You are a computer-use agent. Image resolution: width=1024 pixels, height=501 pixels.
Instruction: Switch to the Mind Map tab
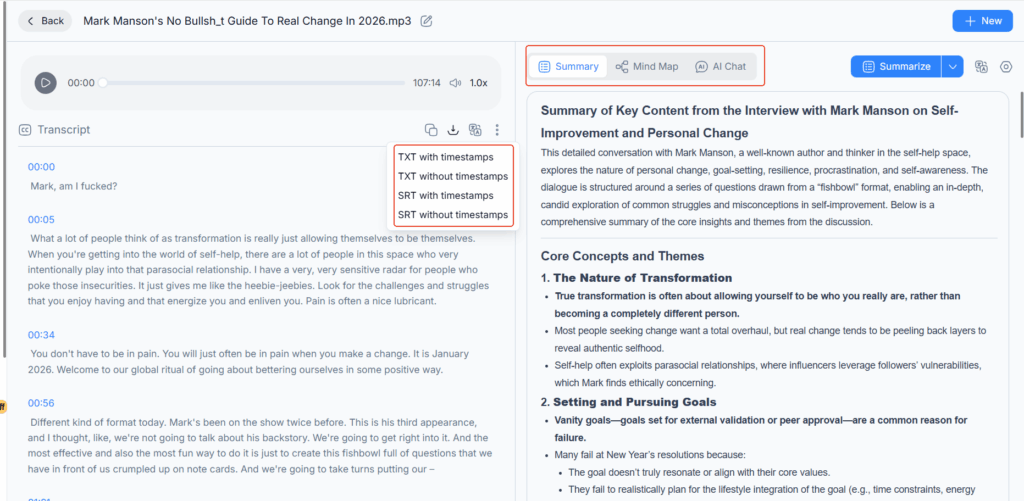coord(647,67)
